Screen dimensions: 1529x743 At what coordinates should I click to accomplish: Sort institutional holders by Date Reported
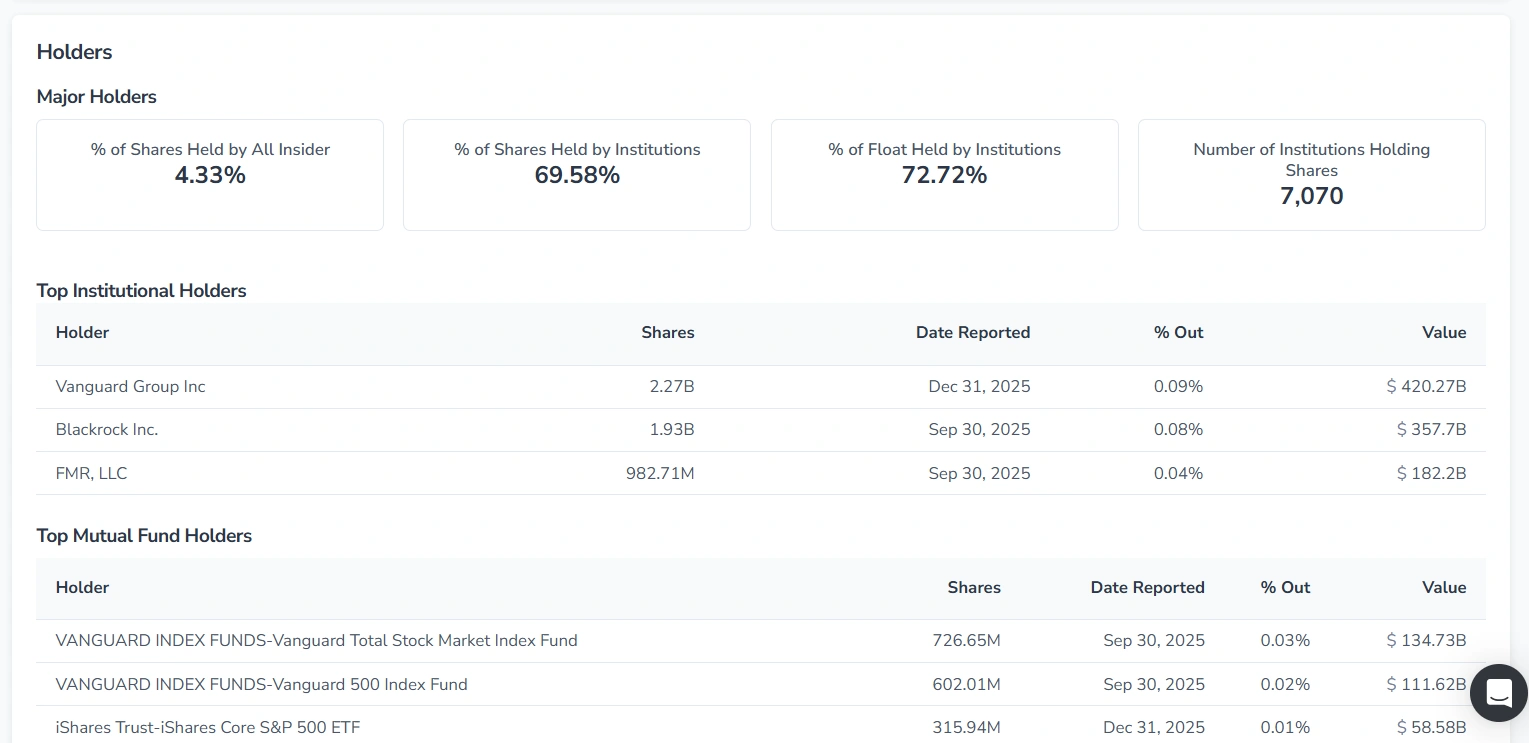(973, 332)
